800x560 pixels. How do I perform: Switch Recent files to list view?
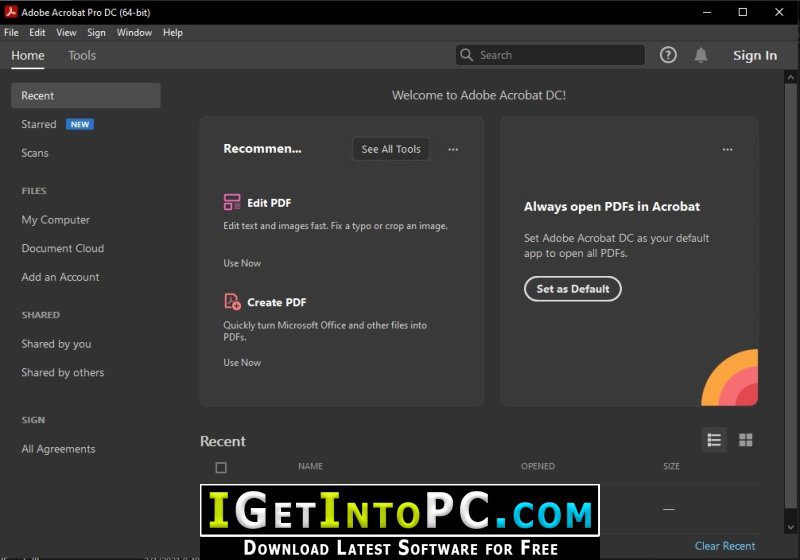[714, 440]
